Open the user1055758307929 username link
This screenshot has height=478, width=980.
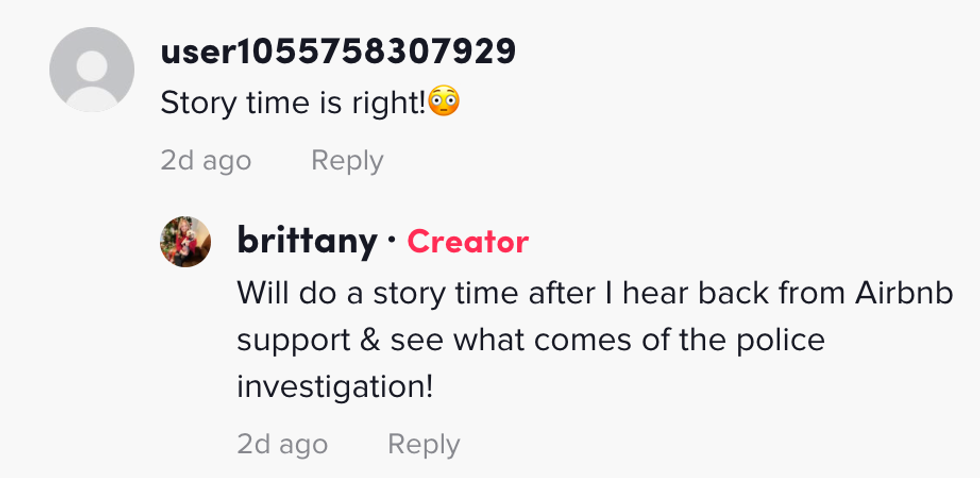click(x=338, y=51)
